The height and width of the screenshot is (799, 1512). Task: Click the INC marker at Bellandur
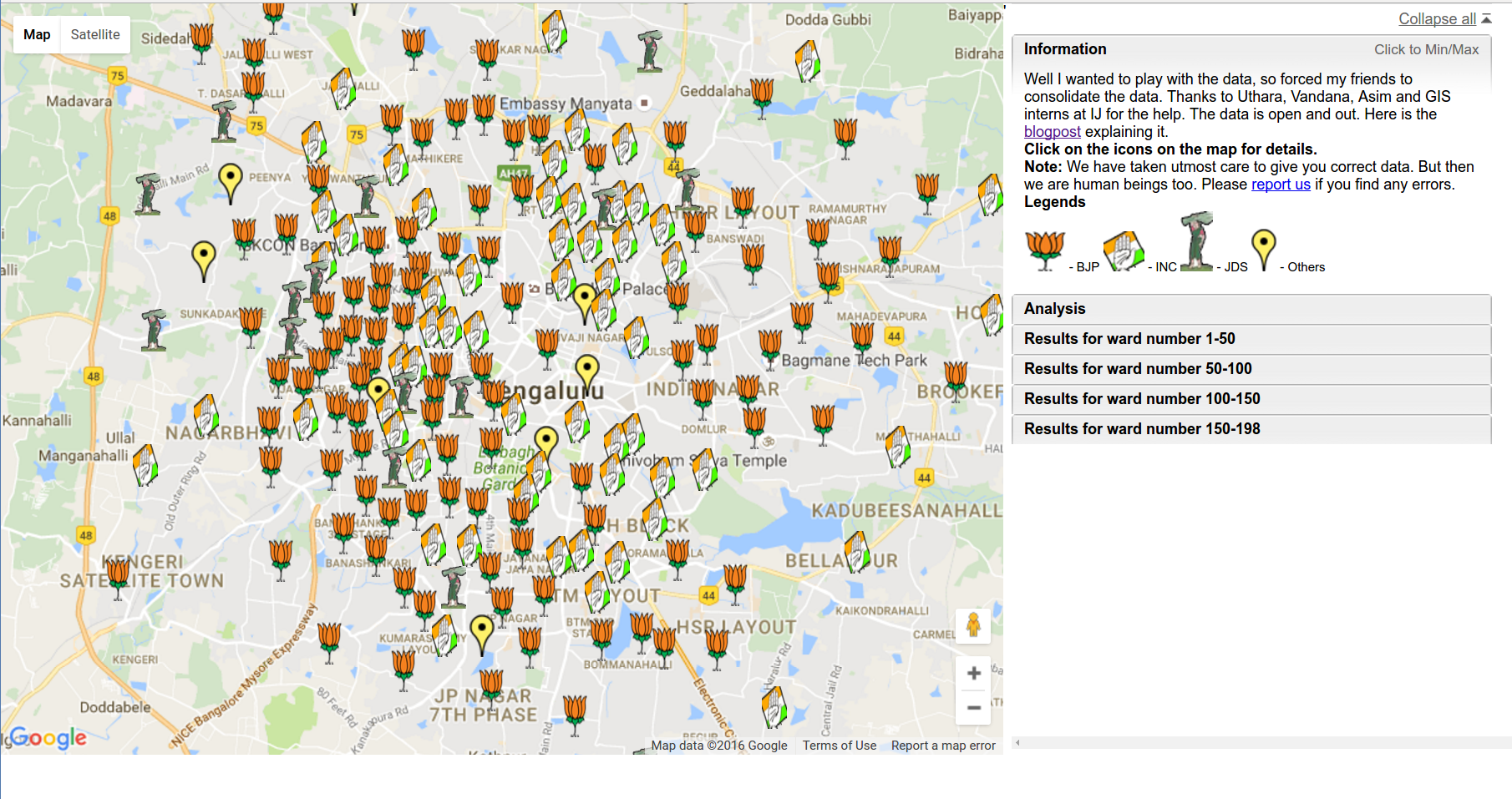coord(858,552)
